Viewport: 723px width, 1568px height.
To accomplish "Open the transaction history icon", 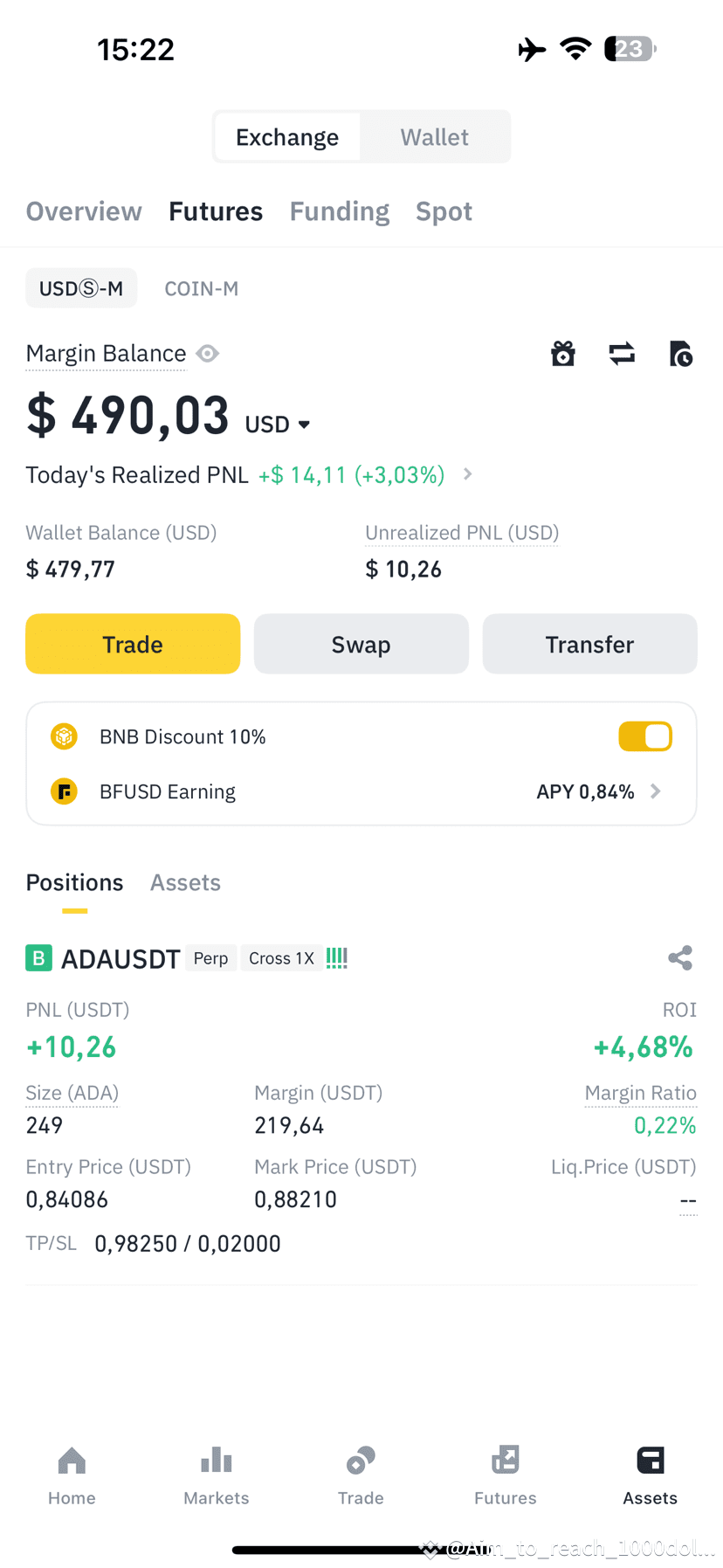I will [681, 354].
